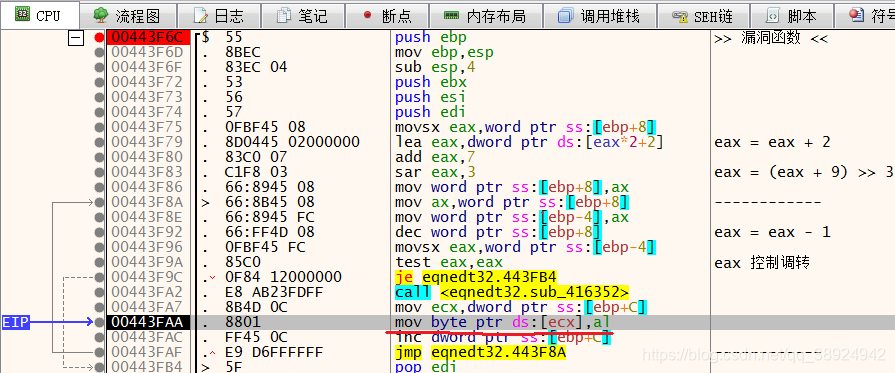Toggle breakpoint bullet at 00443F83
The height and width of the screenshot is (373, 895).
click(x=99, y=172)
